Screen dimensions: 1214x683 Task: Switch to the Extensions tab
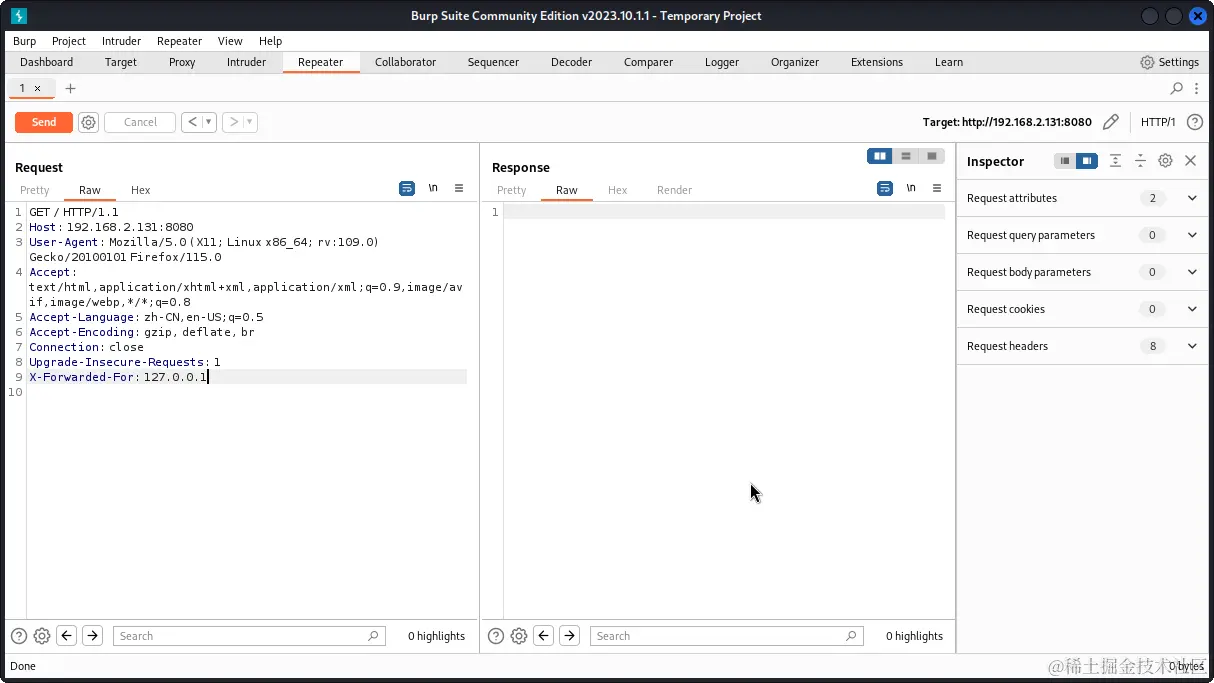pos(877,62)
